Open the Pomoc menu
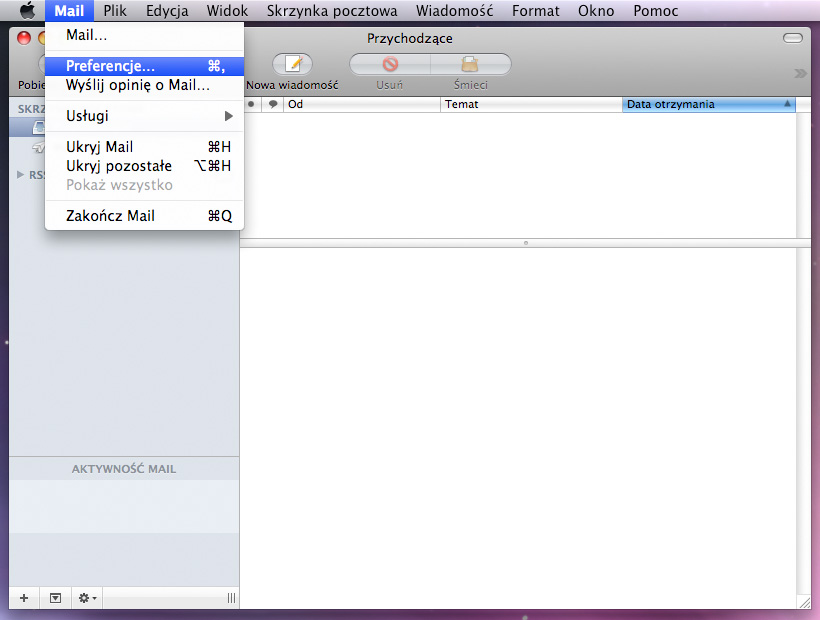Screen dimensions: 820x620 (656, 10)
